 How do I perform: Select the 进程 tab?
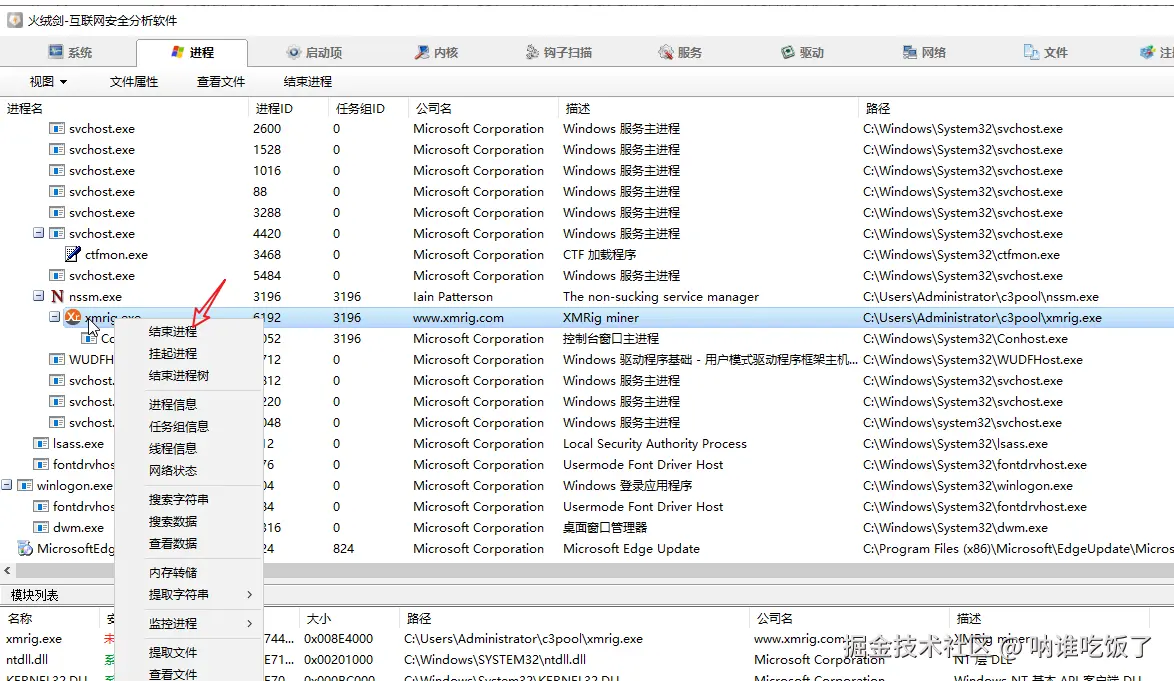pyautogui.click(x=192, y=52)
